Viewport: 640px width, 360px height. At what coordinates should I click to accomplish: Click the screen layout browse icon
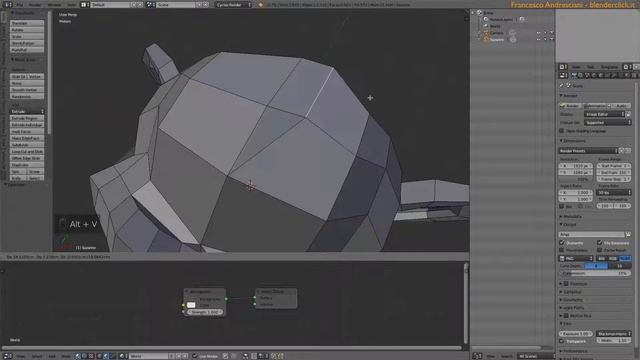pyautogui.click(x=84, y=4)
